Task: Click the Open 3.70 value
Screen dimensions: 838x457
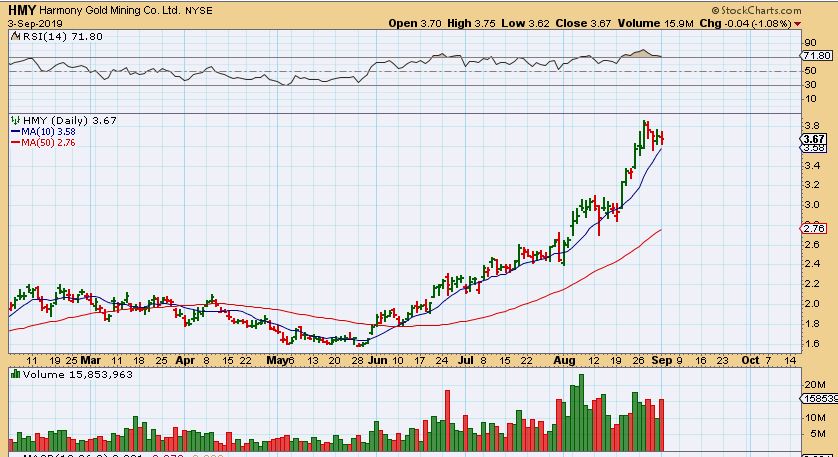Action: pos(415,24)
